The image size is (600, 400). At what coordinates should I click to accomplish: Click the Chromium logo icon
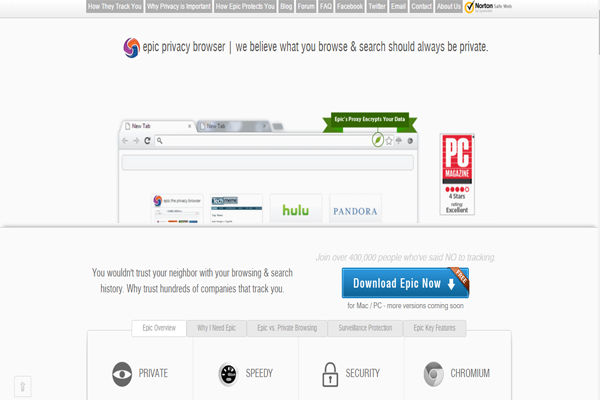point(434,374)
